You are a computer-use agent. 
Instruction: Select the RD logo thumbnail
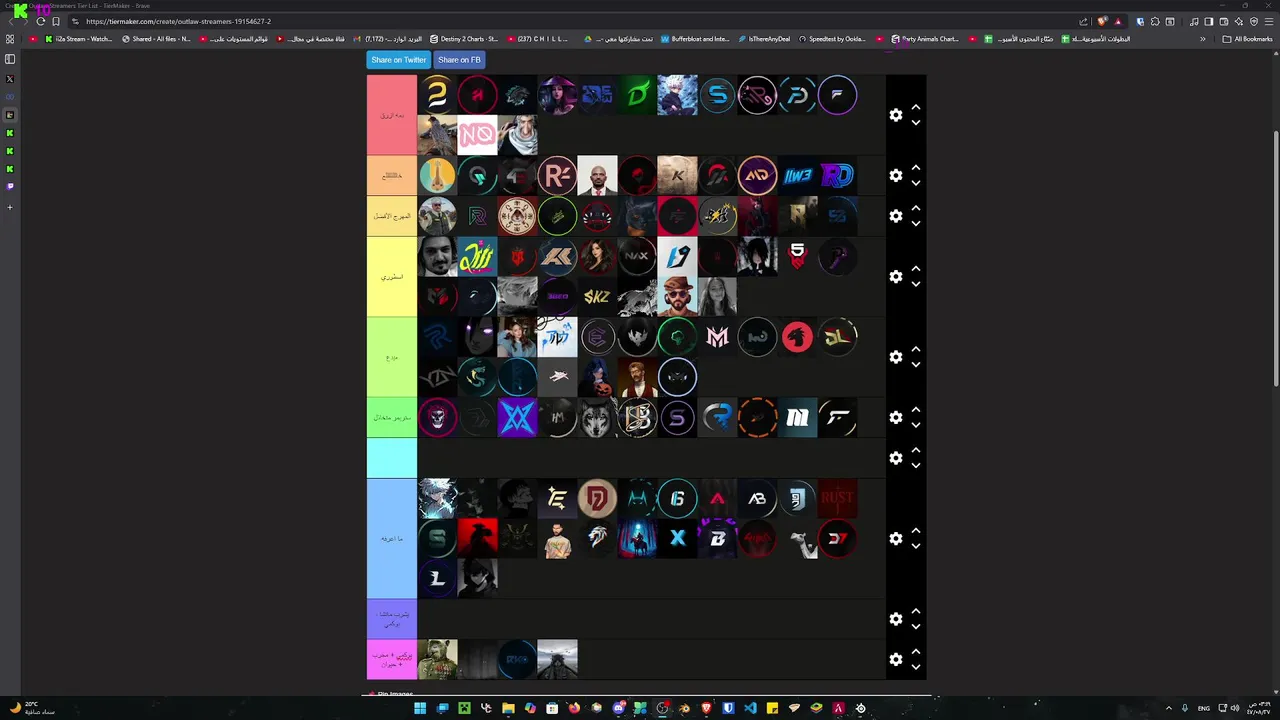click(x=837, y=176)
